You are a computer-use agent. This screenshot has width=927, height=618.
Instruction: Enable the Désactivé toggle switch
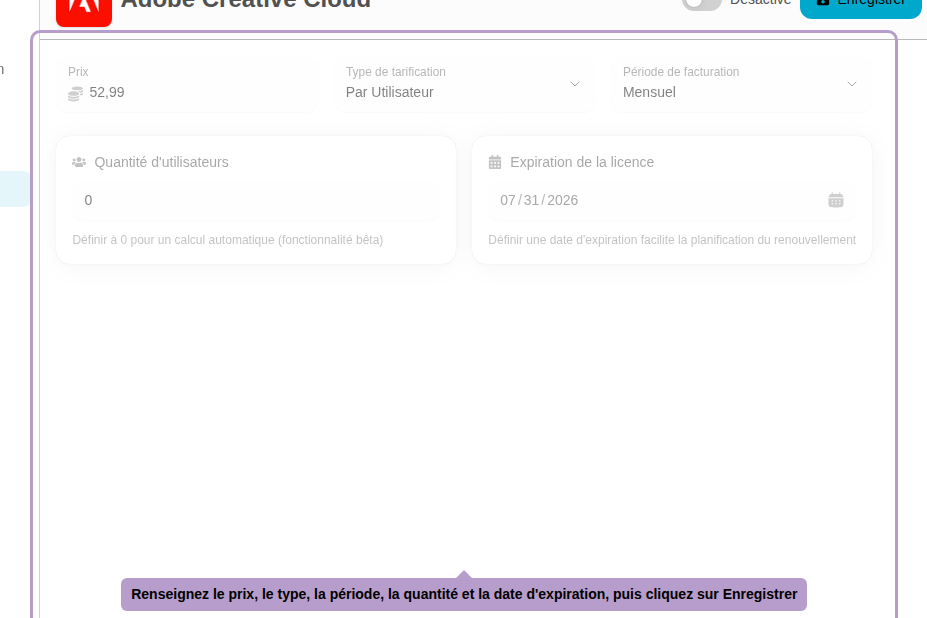pos(702,3)
